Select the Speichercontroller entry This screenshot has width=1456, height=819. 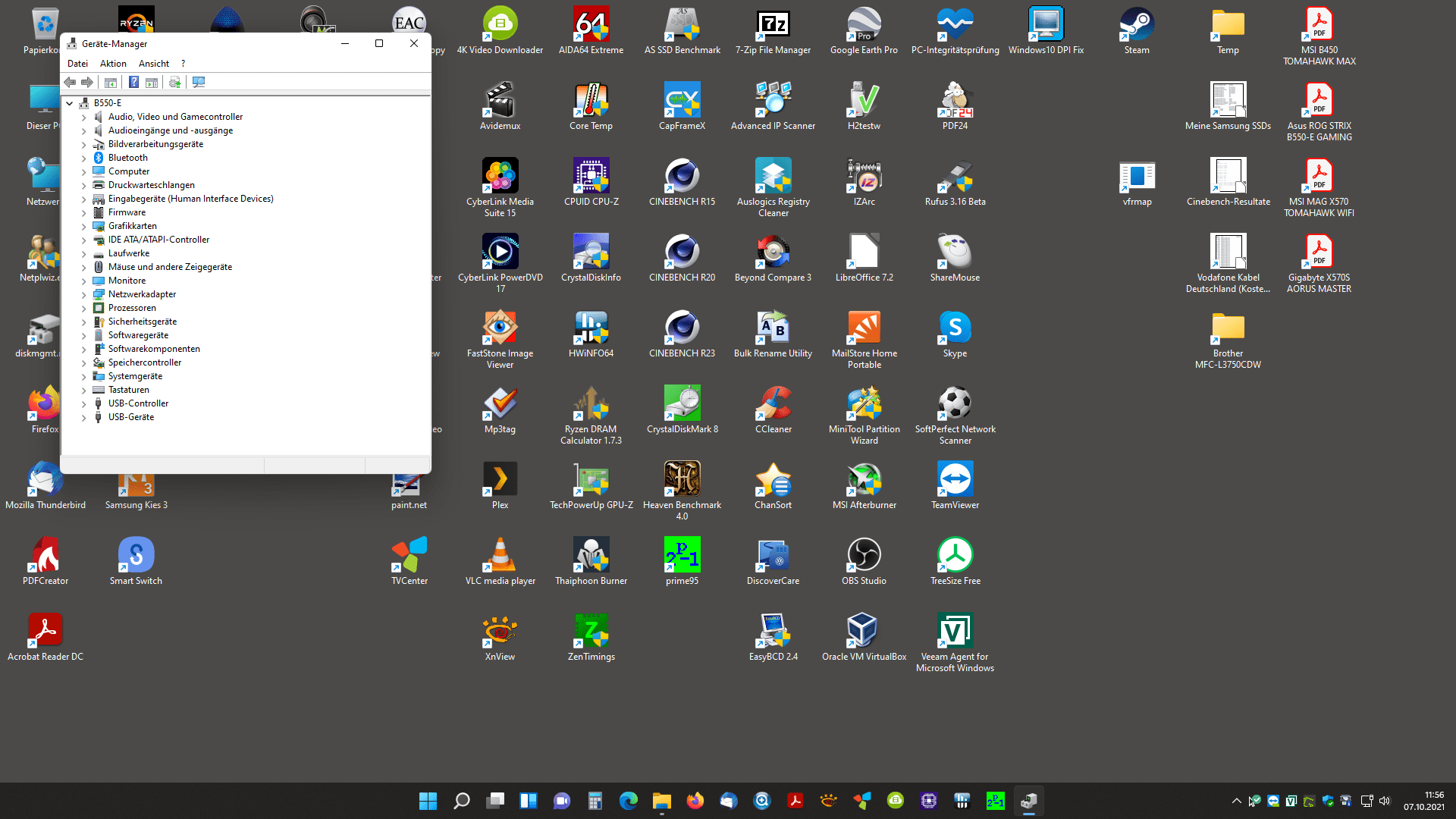click(144, 362)
